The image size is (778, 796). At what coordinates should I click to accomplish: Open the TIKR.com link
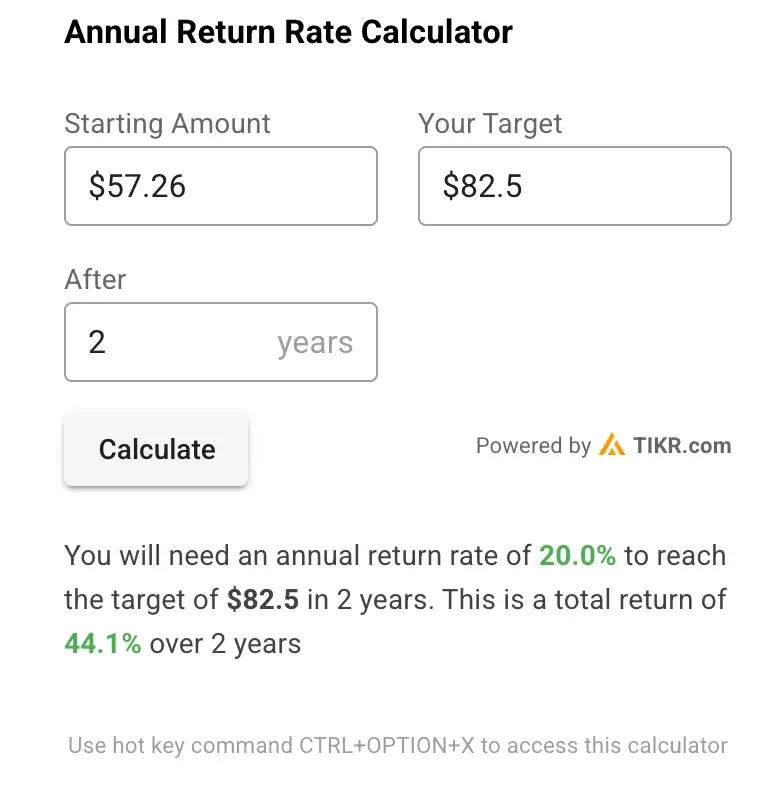(682, 446)
